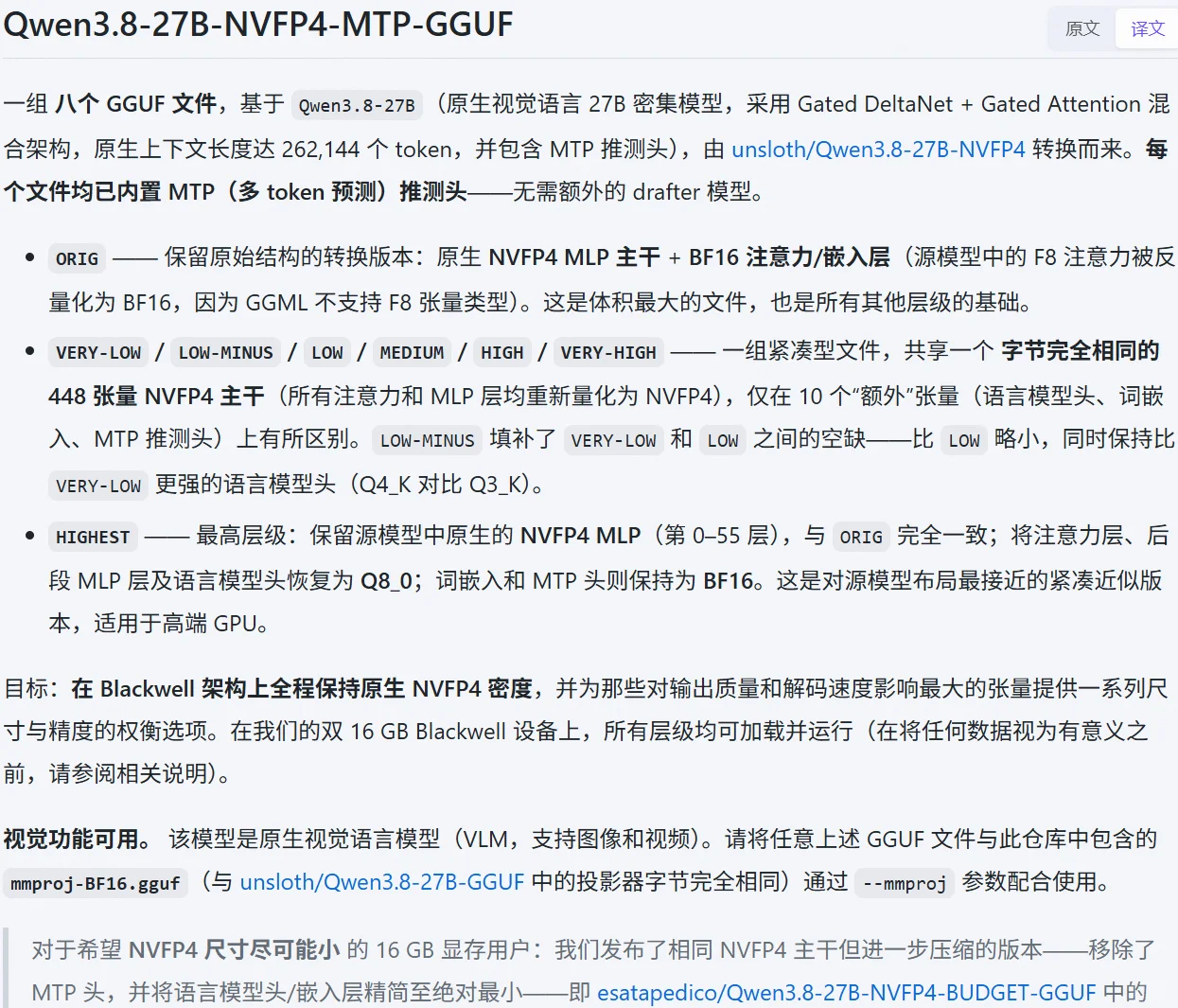Click the --mmproj parameter tag
The height and width of the screenshot is (1008, 1178).
tap(905, 883)
